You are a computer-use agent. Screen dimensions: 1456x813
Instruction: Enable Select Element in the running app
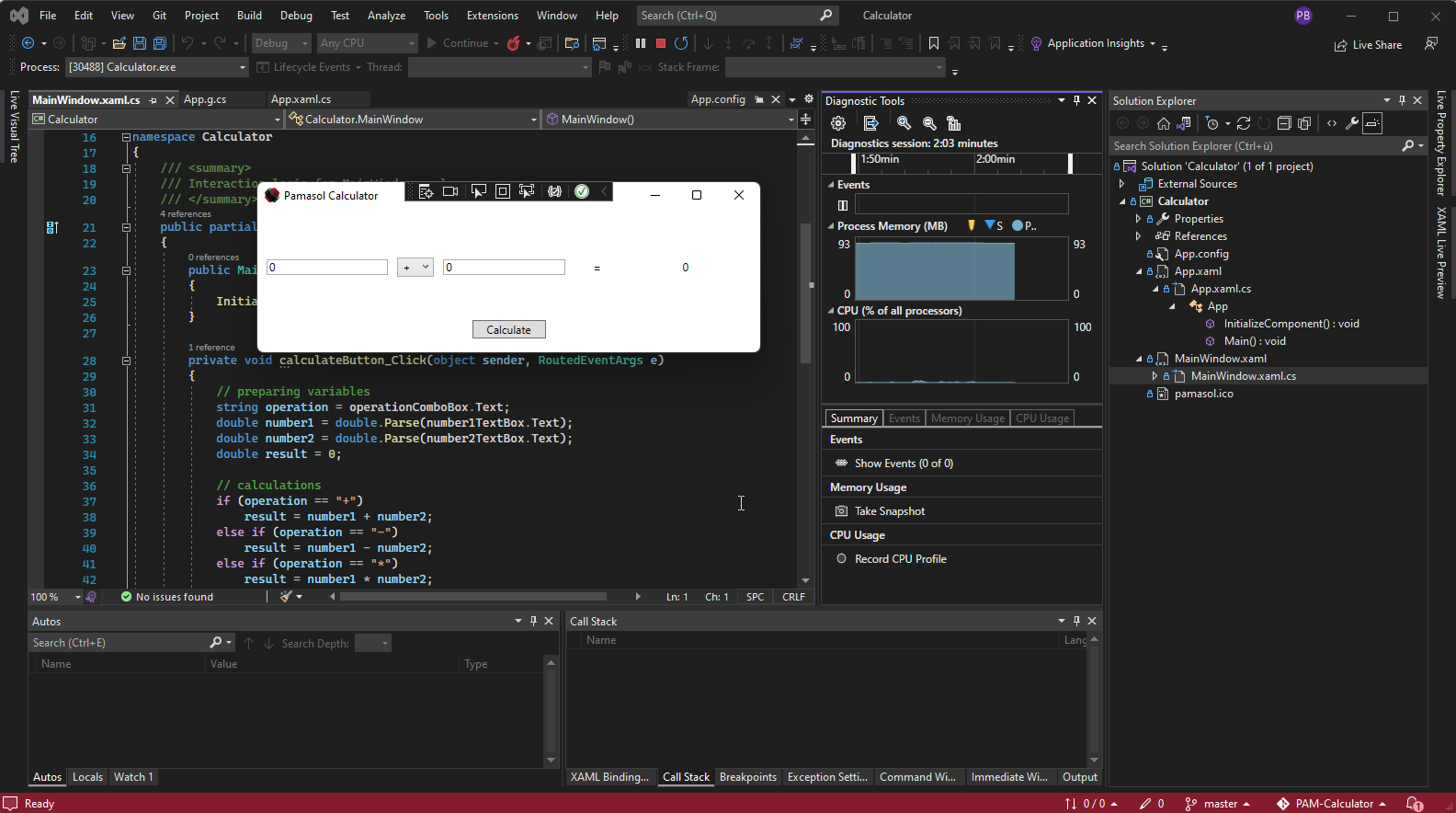click(478, 191)
